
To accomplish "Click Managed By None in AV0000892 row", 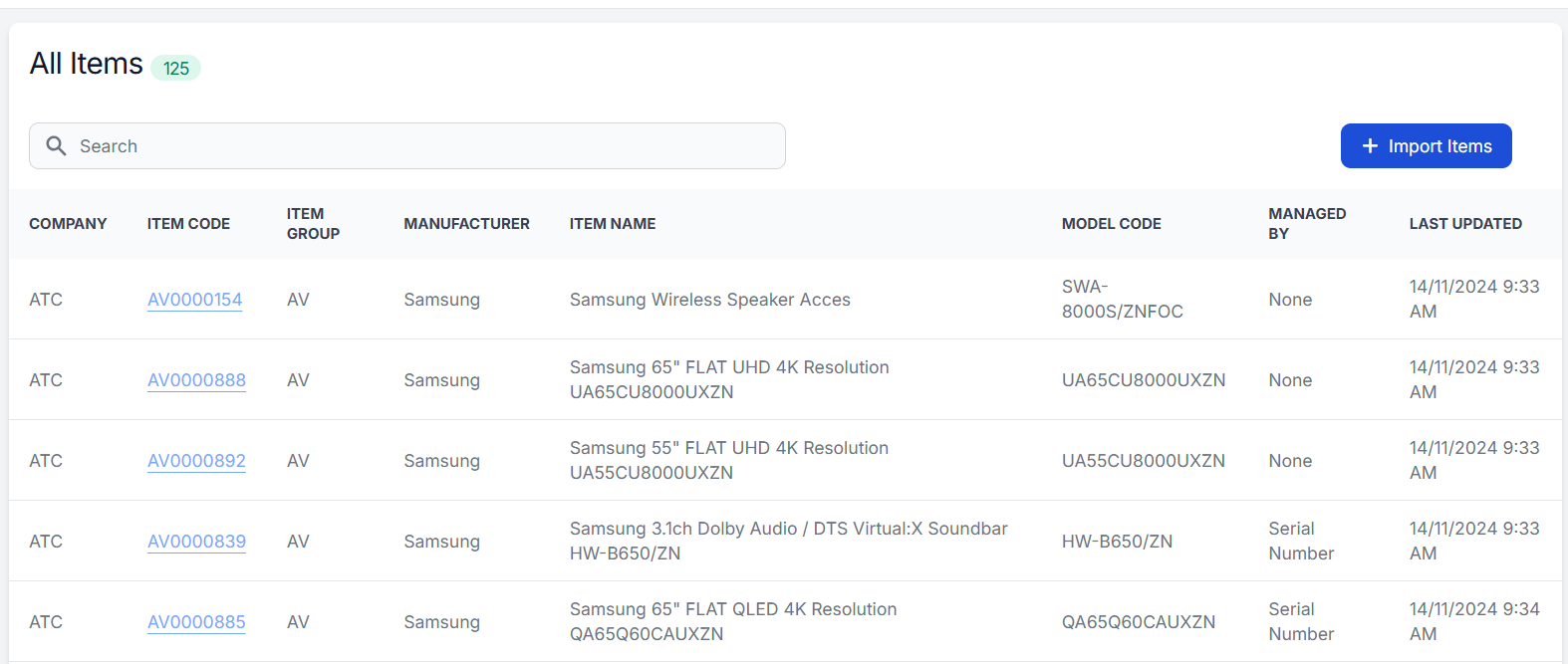I will tap(1290, 461).
